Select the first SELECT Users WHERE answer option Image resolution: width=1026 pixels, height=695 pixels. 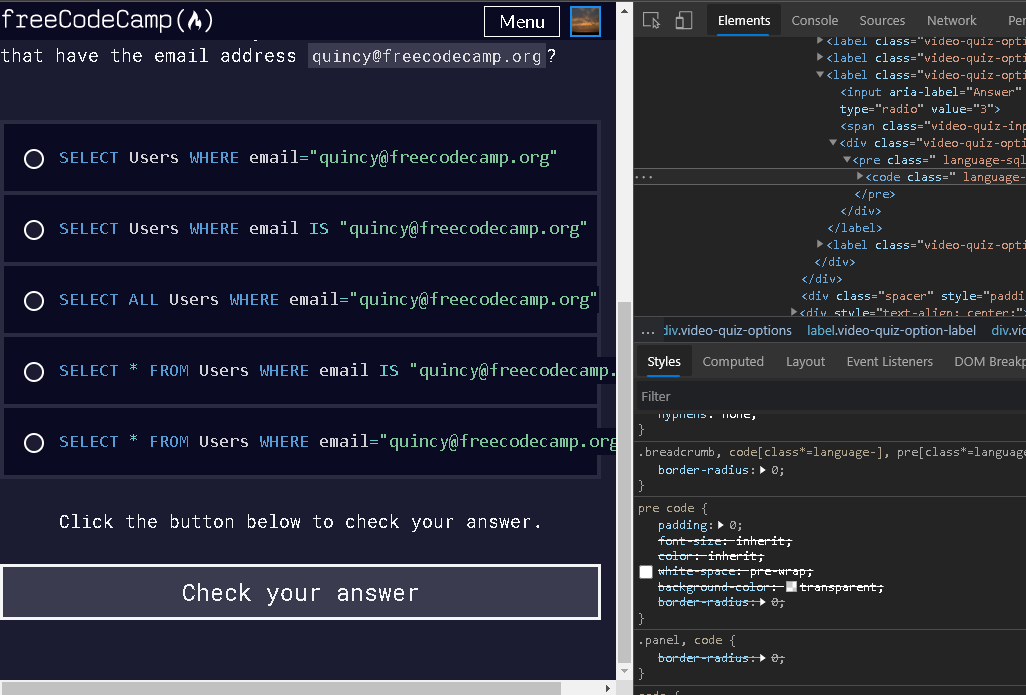click(x=34, y=158)
